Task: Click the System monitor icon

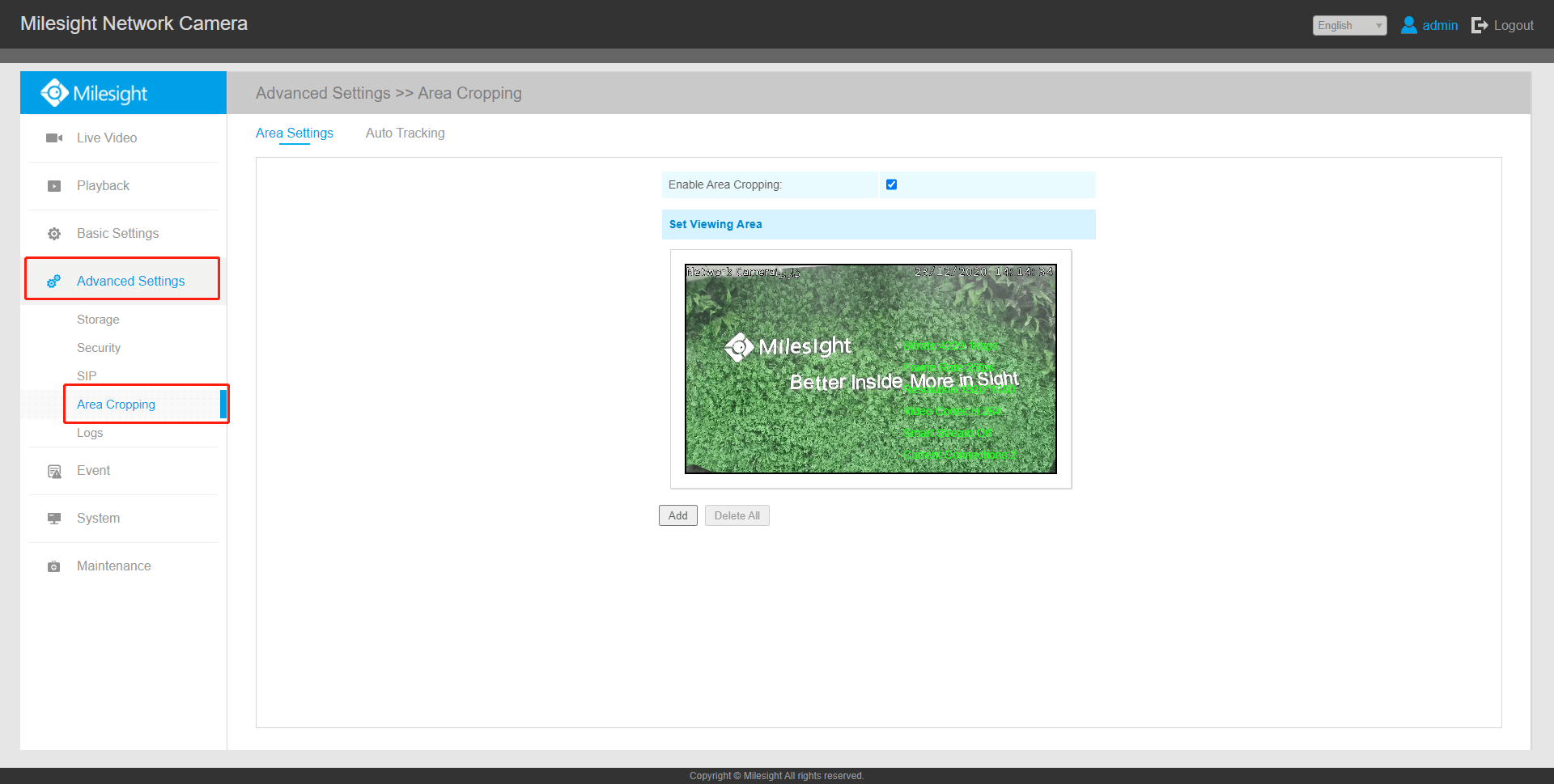Action: pos(54,519)
